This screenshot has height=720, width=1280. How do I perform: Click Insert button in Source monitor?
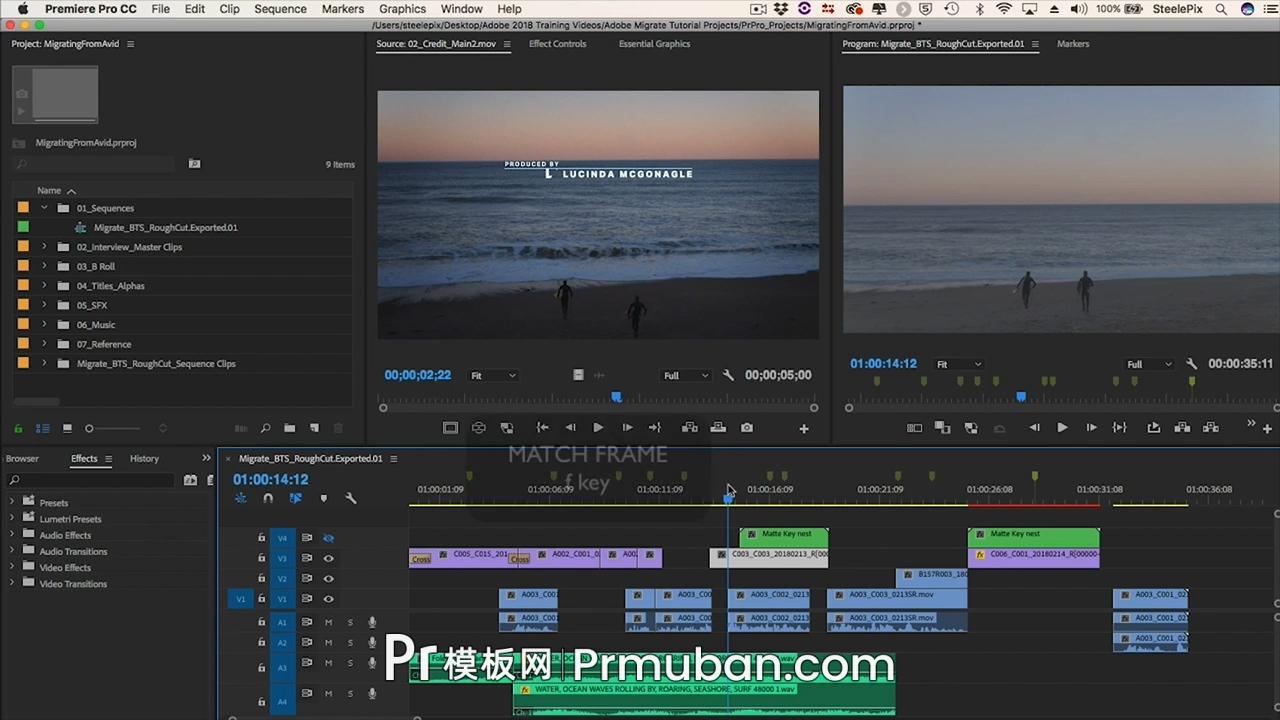tap(690, 428)
